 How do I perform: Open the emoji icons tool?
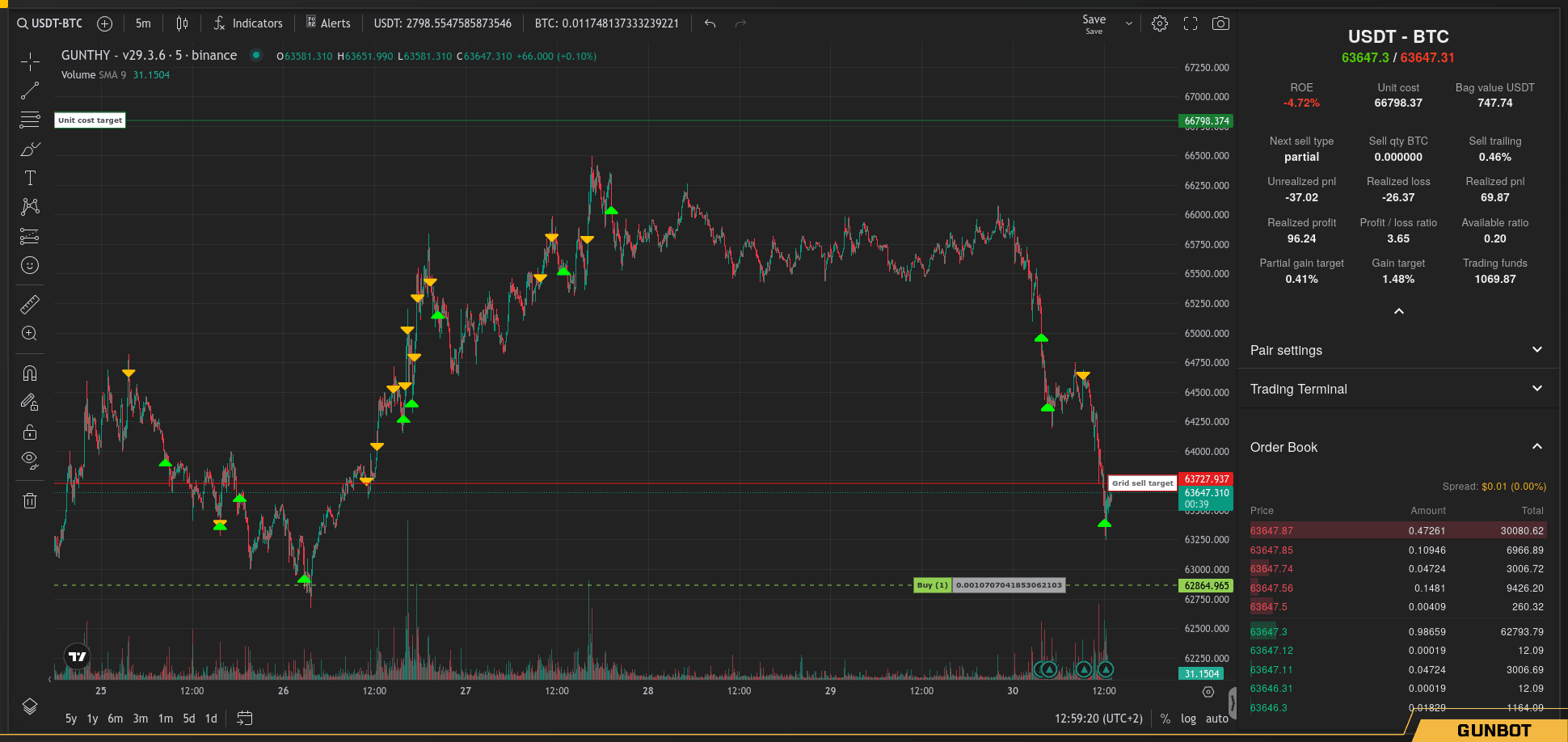point(30,265)
